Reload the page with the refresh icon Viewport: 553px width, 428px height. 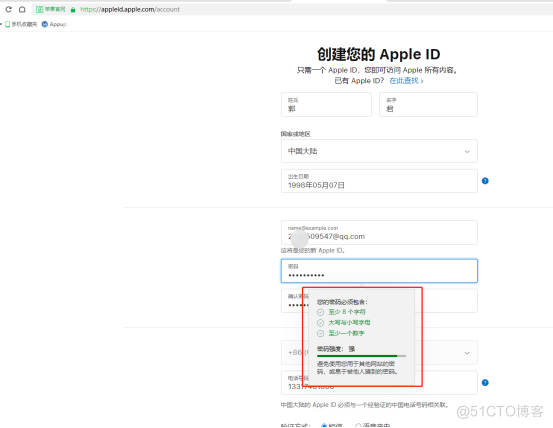click(8, 9)
